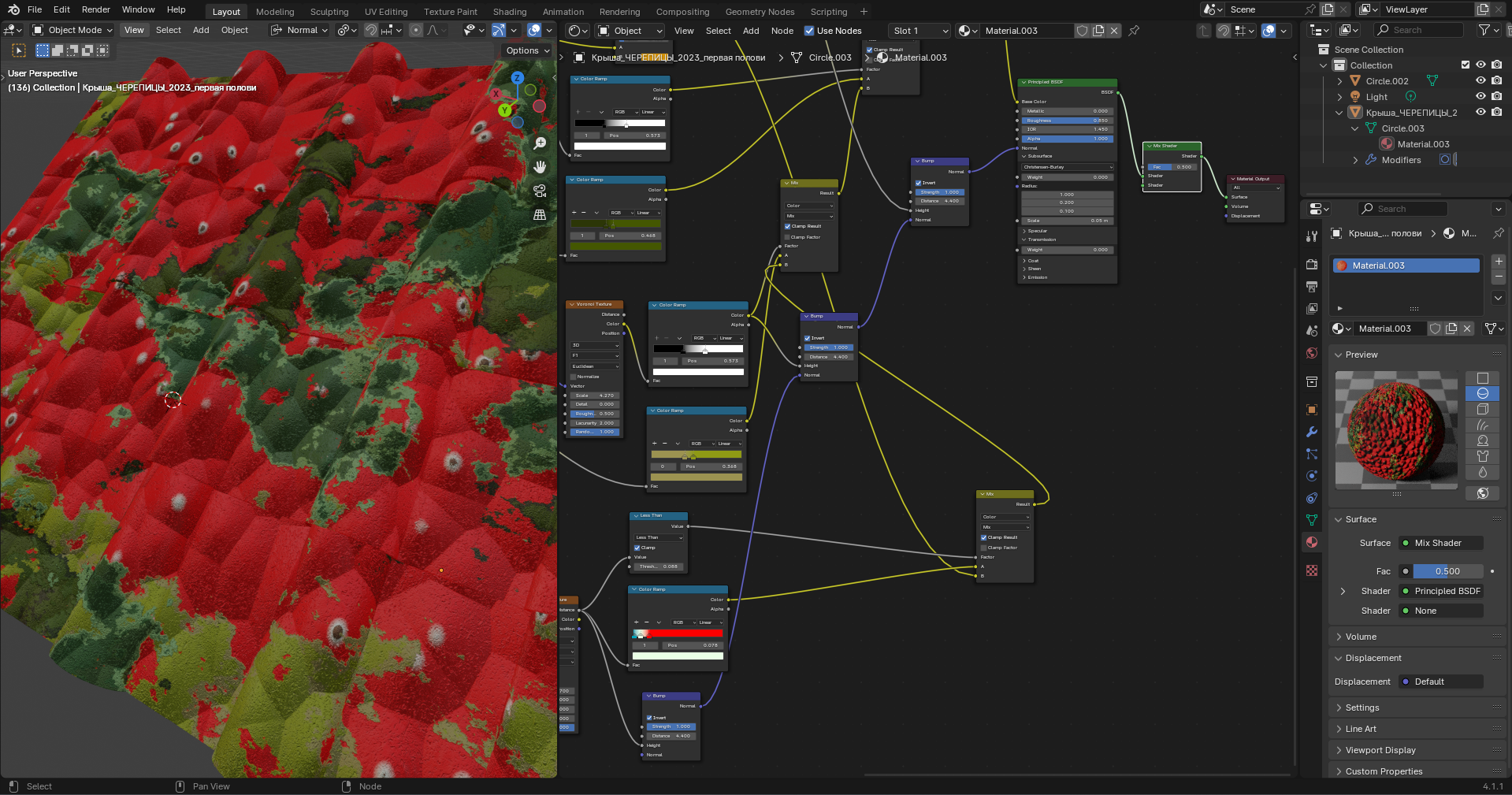Switch to Geometry Nodes workspace tab

pyautogui.click(x=760, y=12)
